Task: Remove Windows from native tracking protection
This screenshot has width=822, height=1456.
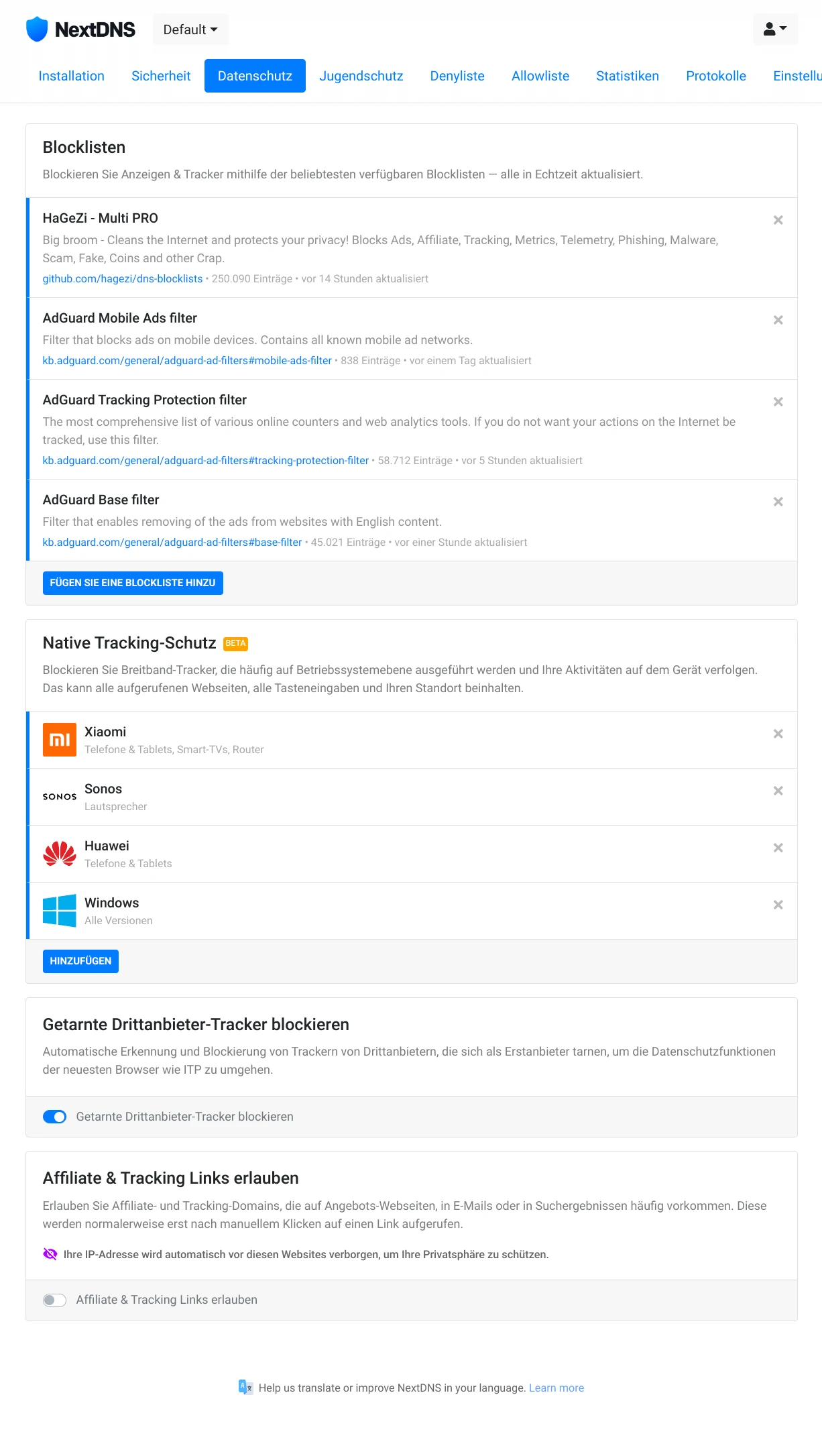Action: (x=778, y=905)
